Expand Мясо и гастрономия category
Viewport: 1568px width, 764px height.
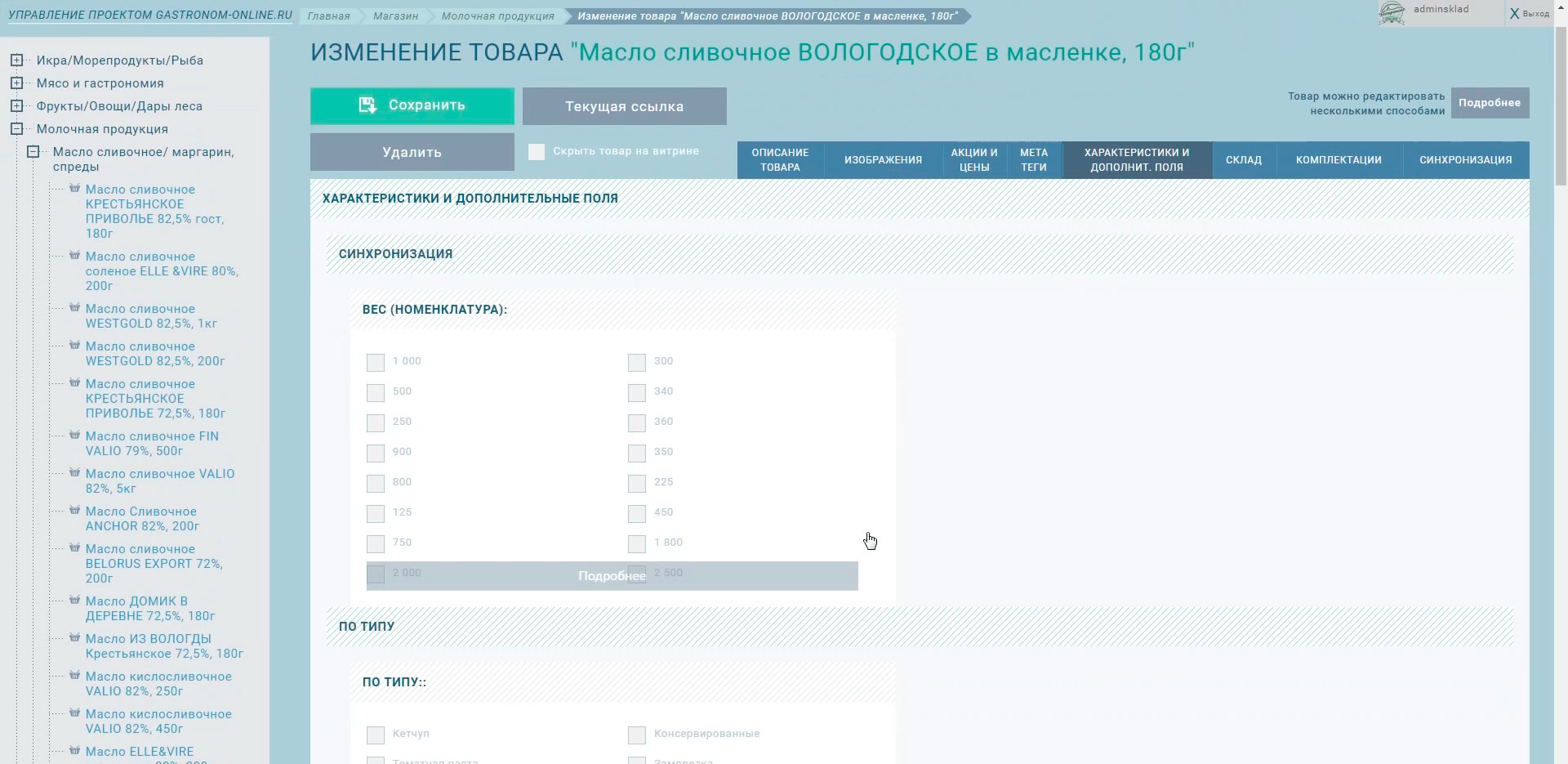(16, 83)
